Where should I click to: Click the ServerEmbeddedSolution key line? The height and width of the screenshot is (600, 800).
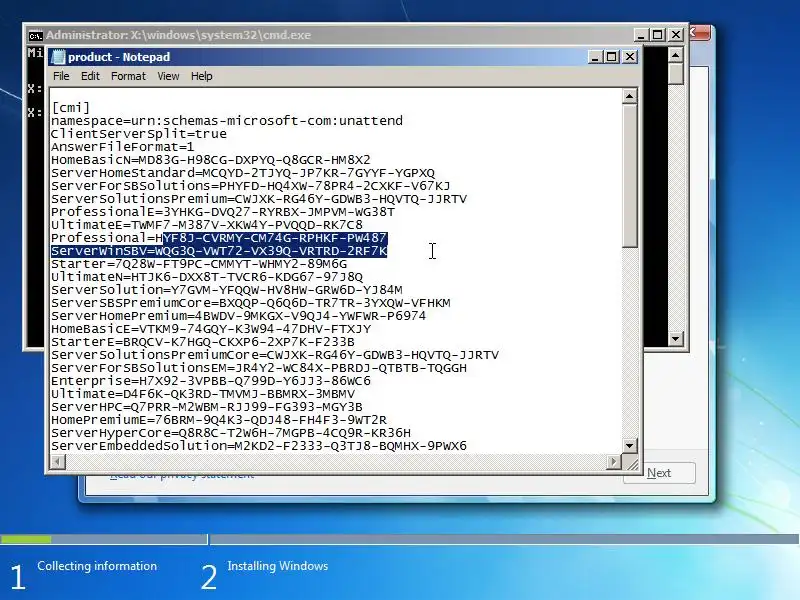[259, 446]
